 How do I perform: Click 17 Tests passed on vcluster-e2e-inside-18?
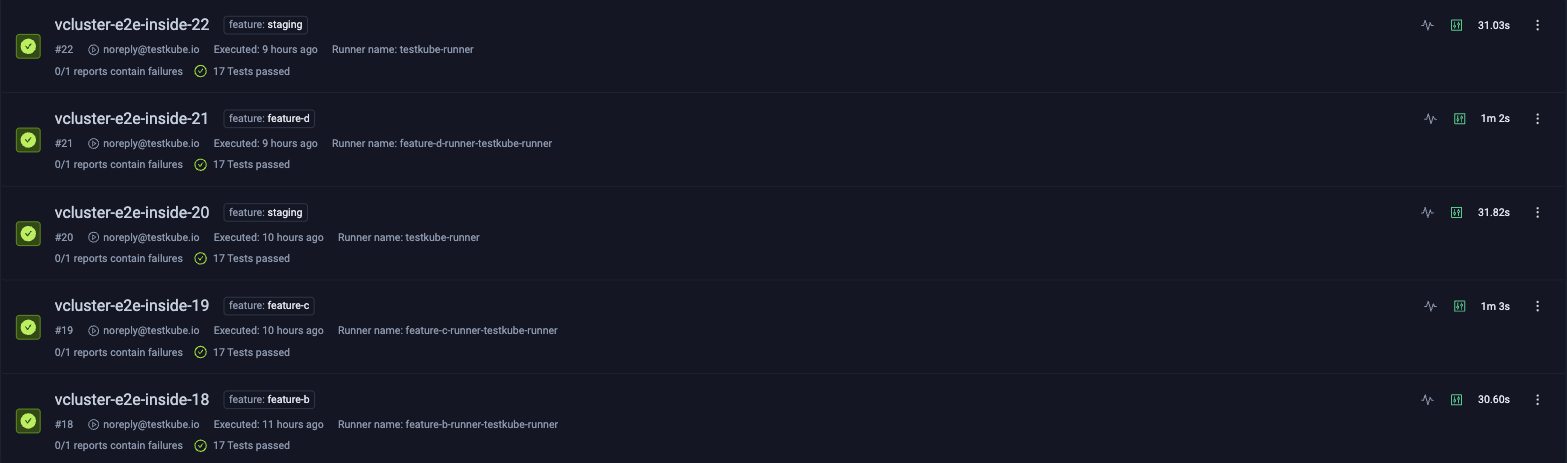[243, 445]
